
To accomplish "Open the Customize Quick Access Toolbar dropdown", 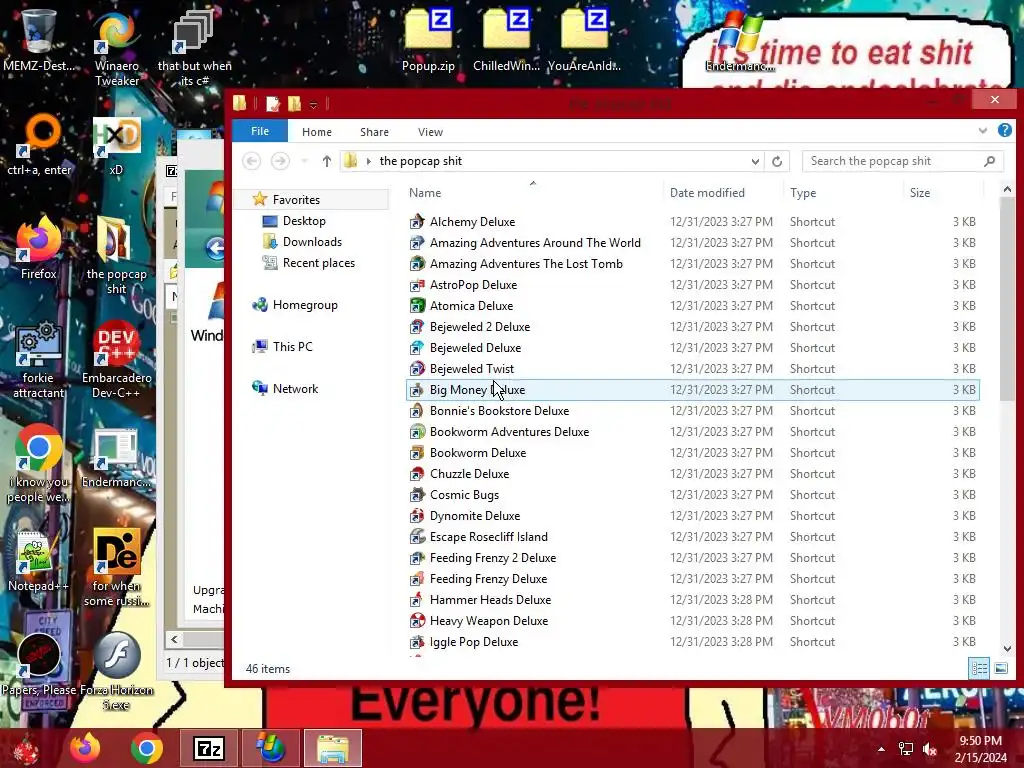I will 313,104.
